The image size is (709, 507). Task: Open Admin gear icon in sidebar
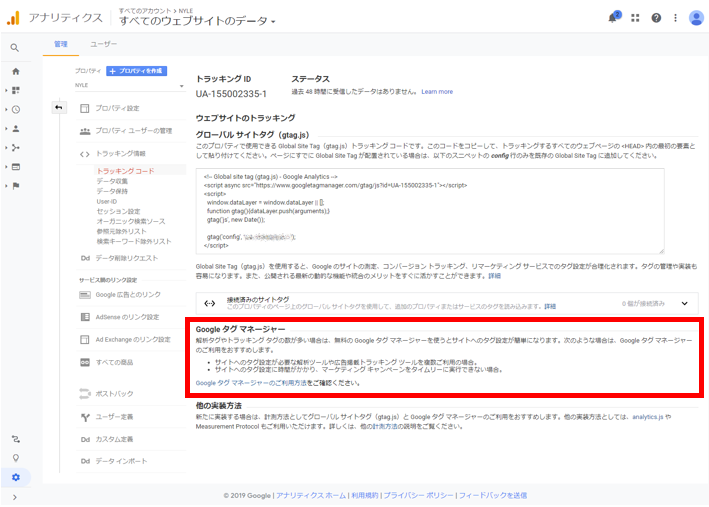[16, 477]
